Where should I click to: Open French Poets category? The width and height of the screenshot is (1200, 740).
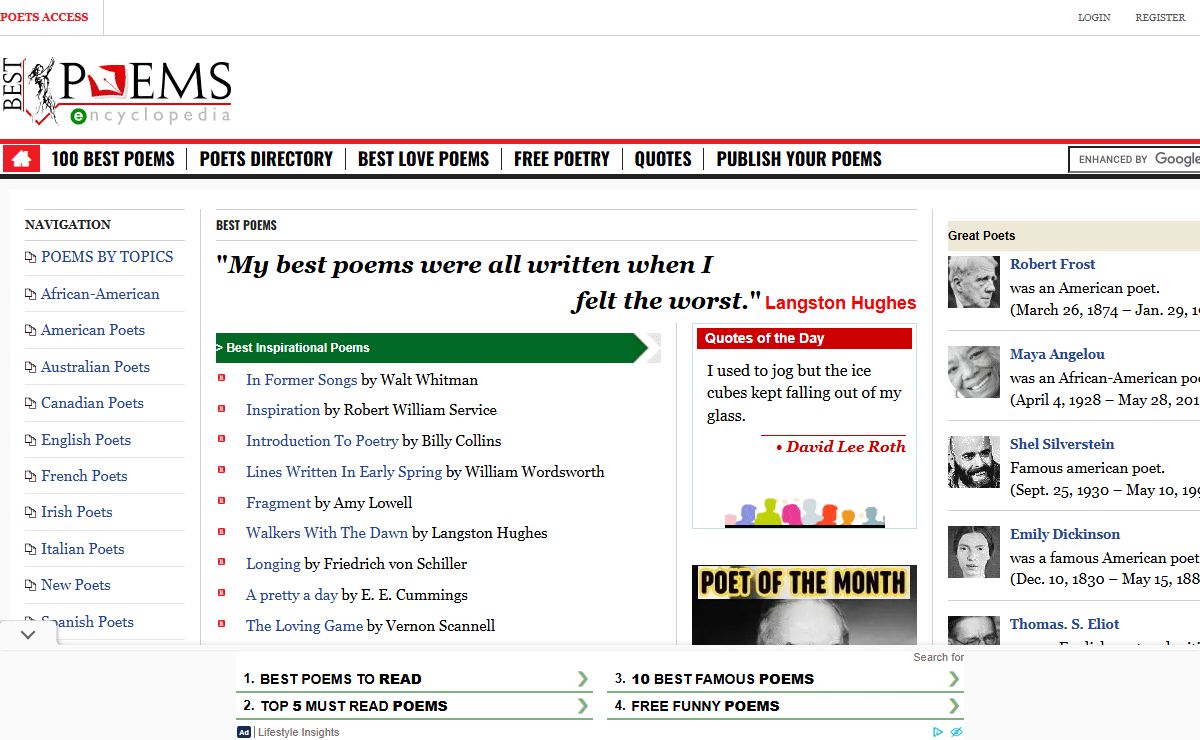point(84,476)
